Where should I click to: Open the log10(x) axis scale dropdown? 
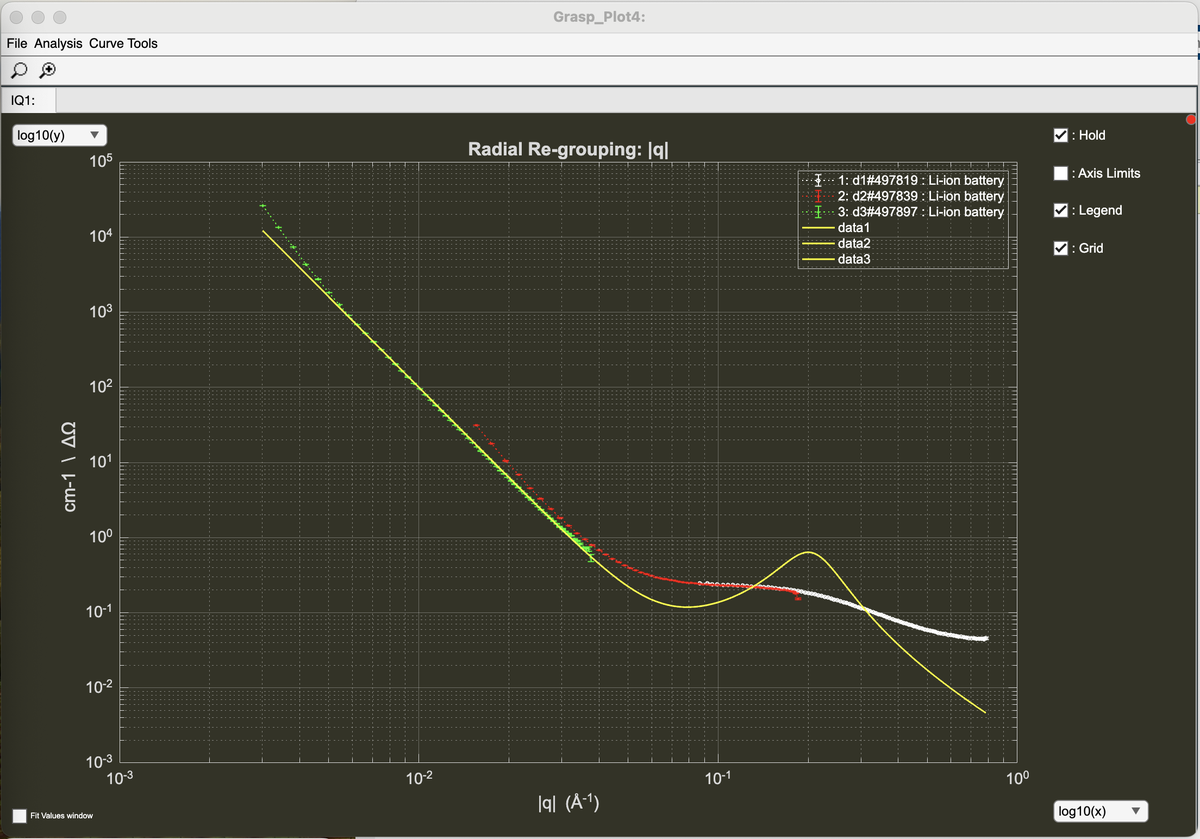[1101, 811]
